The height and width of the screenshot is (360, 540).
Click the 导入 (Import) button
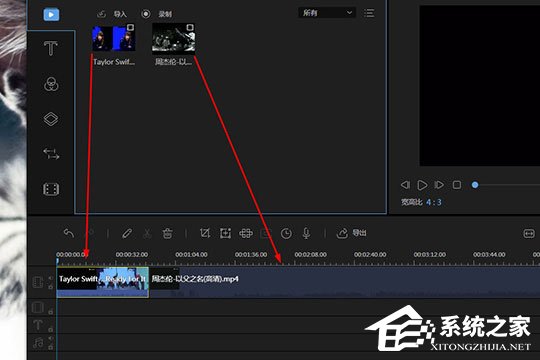112,14
